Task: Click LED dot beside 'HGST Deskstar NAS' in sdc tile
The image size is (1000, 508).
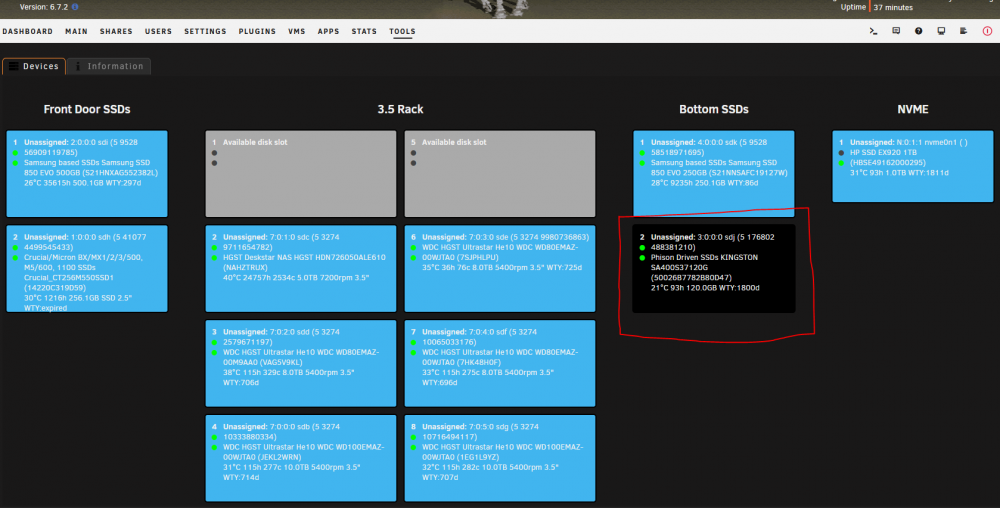Action: coord(214,258)
